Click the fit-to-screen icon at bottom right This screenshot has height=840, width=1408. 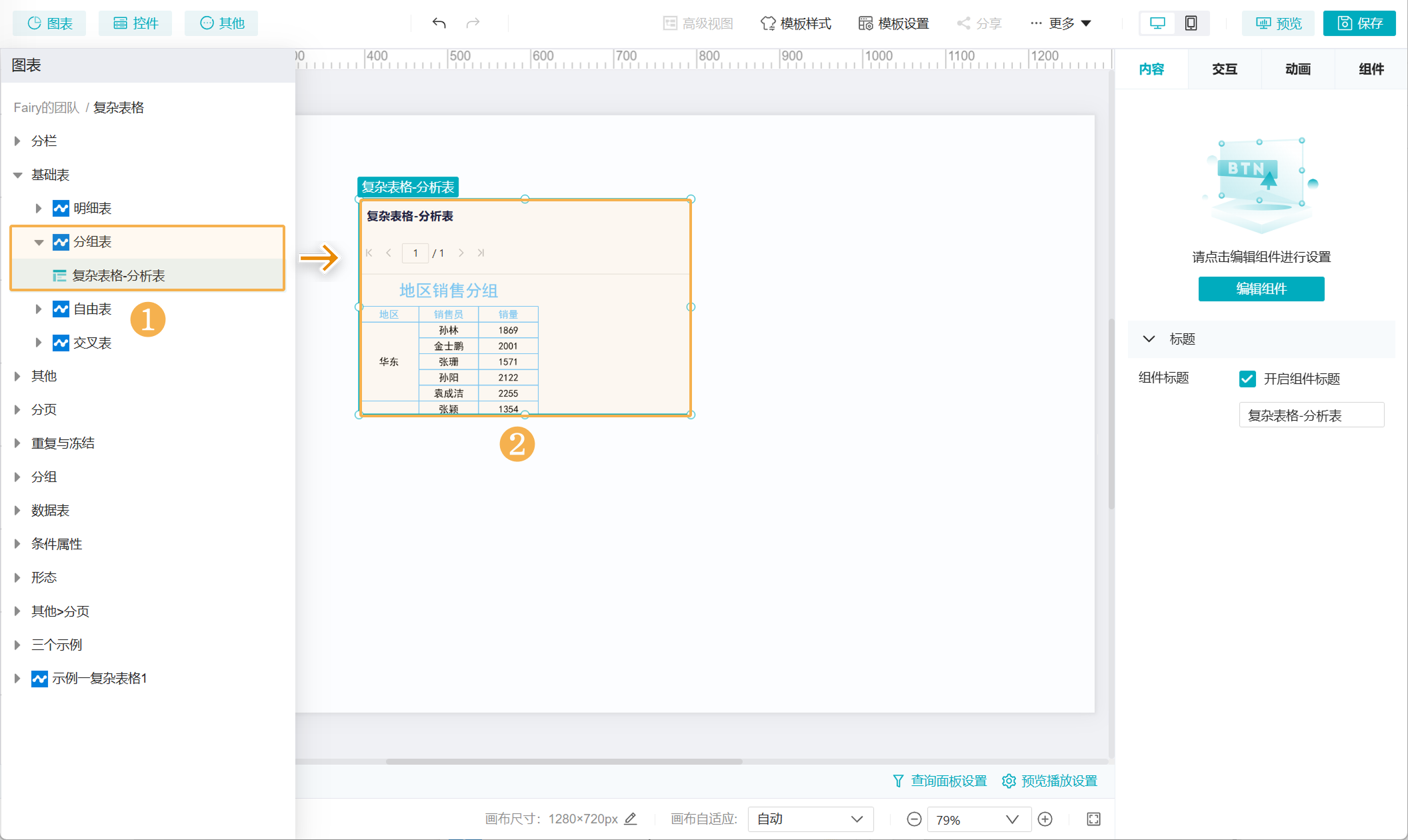[1093, 819]
